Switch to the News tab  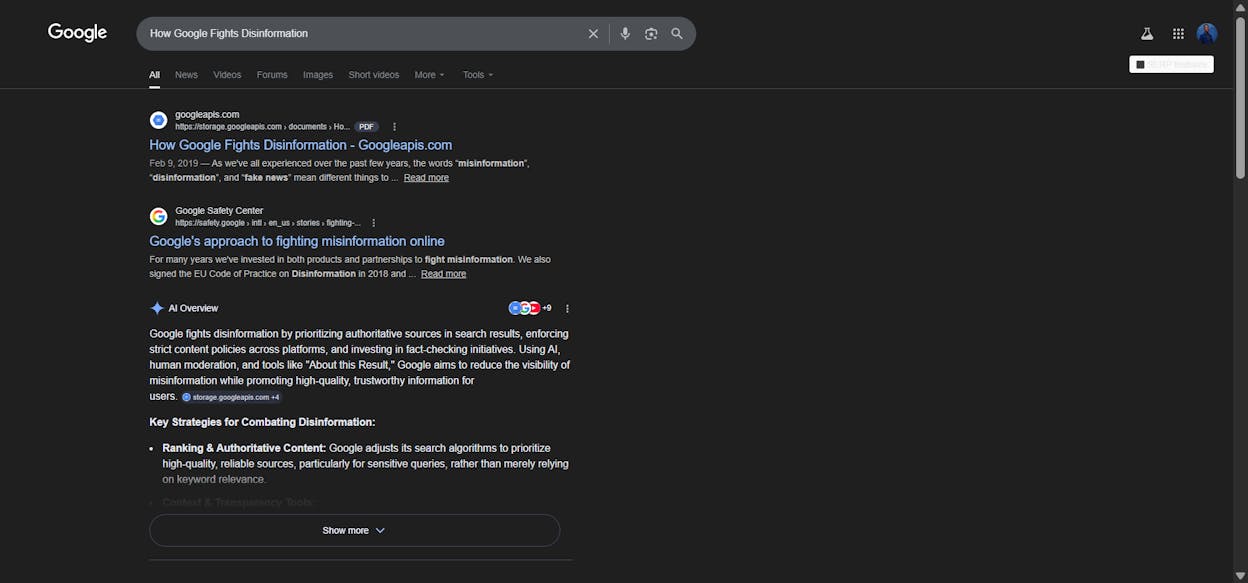[186, 75]
